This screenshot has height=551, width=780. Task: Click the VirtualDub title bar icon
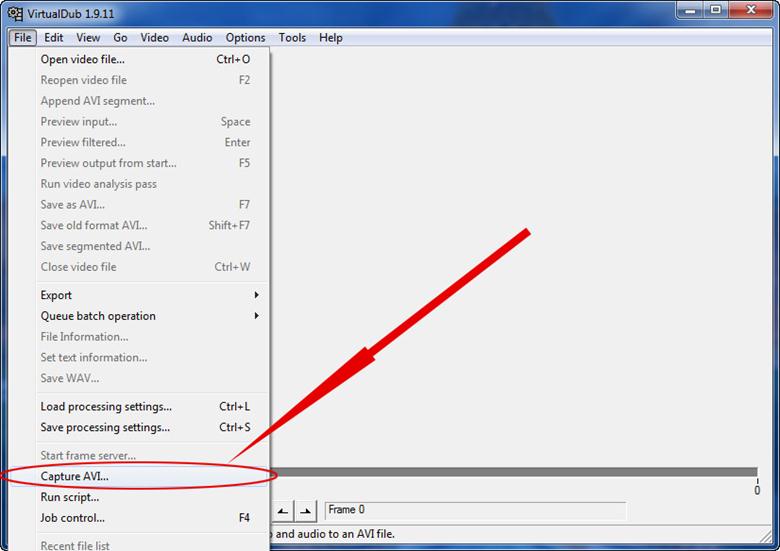15,13
